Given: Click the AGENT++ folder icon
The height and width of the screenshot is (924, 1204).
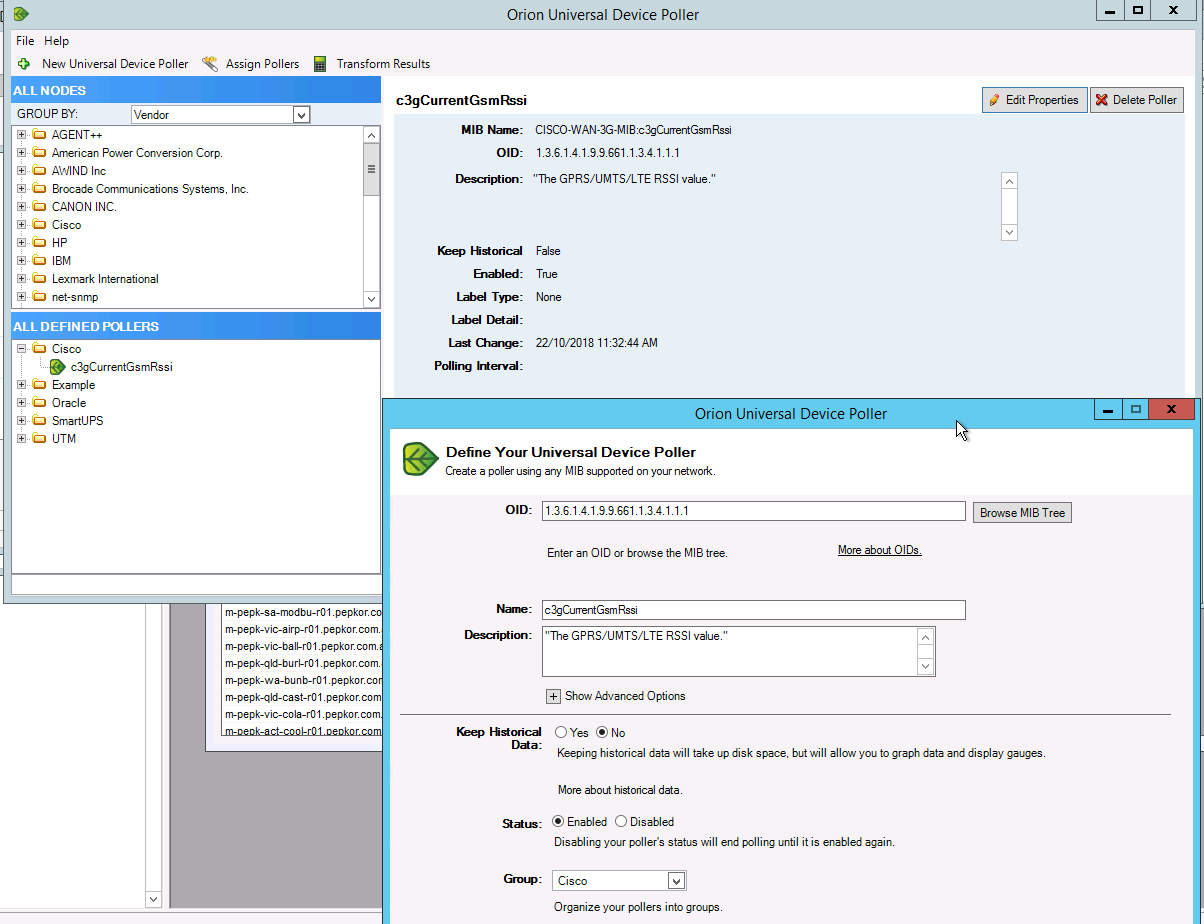Looking at the screenshot, I should 39,135.
